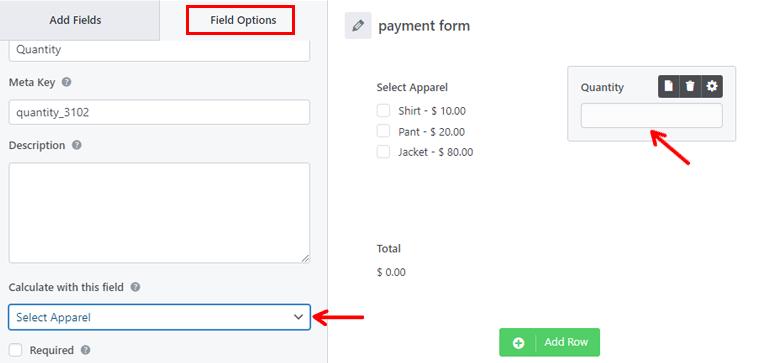Delete the Quantity field with trash icon
This screenshot has width=770, height=363.
coord(690,86)
